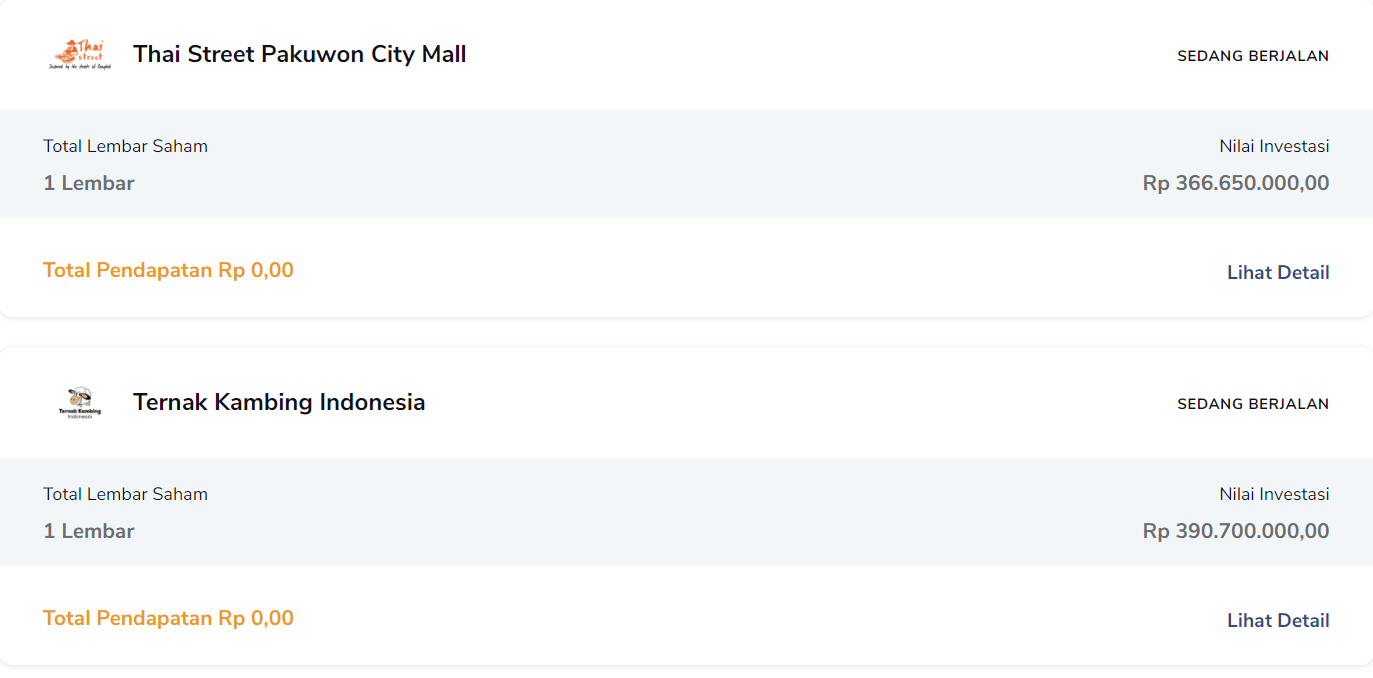The height and width of the screenshot is (678, 1373).
Task: Click the gray summary band of Ternak Kambing card
Action: (686, 512)
